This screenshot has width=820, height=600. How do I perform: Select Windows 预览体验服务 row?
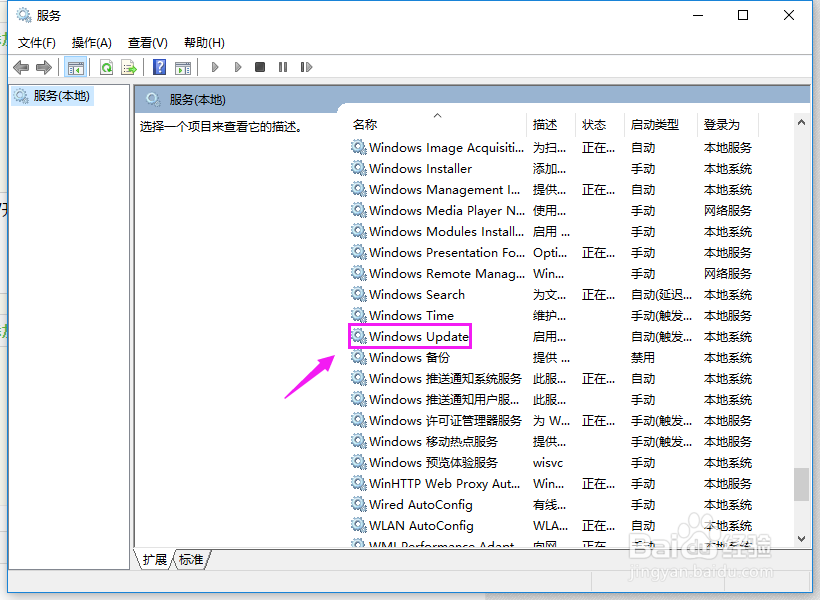(x=551, y=462)
